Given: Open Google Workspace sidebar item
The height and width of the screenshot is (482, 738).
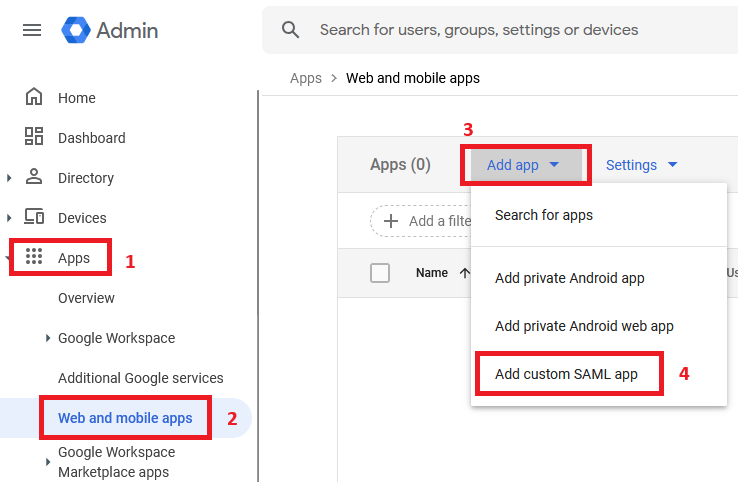Looking at the screenshot, I should (117, 338).
